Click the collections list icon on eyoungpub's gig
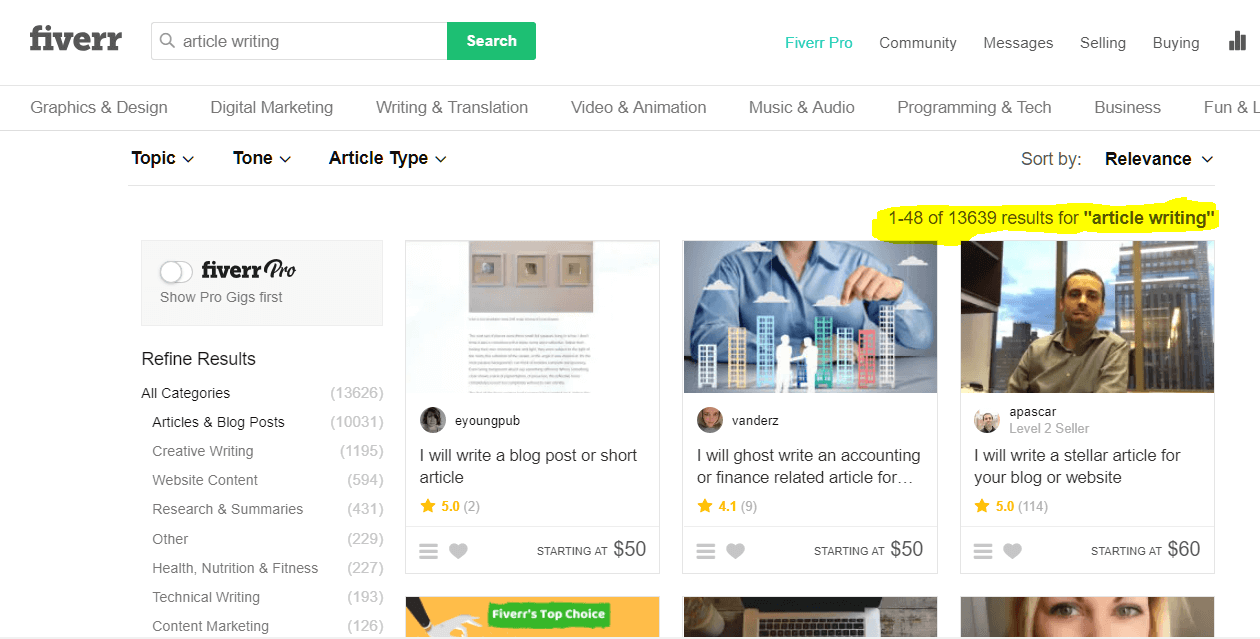The image size is (1260, 639). [428, 550]
